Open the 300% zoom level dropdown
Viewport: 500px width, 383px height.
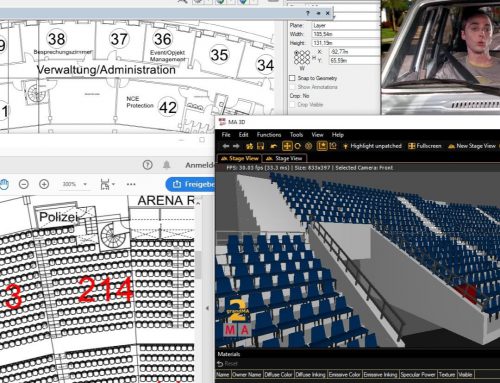[74, 184]
